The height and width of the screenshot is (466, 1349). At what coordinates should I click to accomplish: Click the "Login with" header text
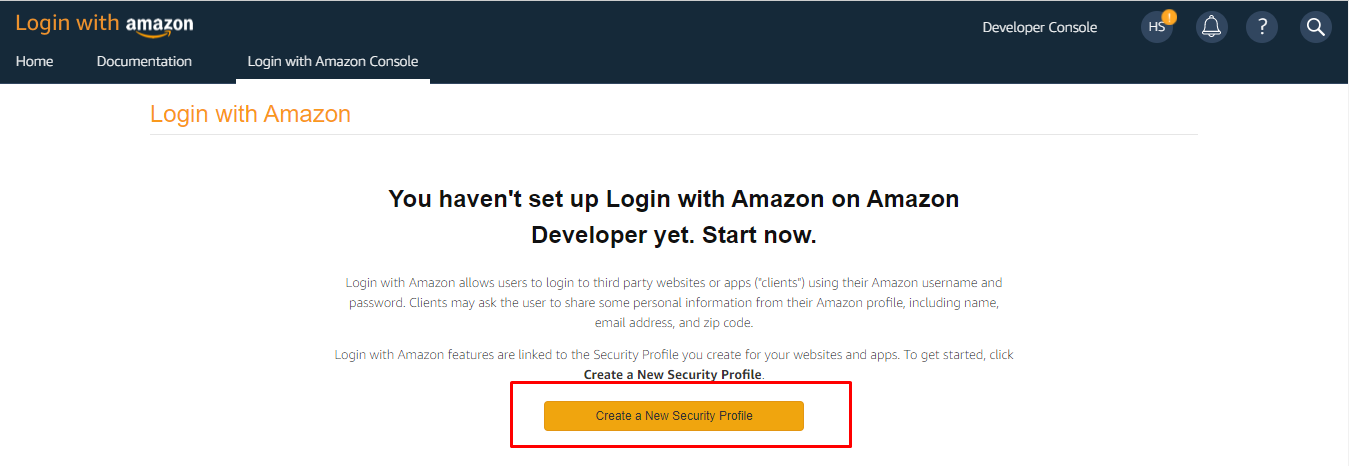coord(67,23)
